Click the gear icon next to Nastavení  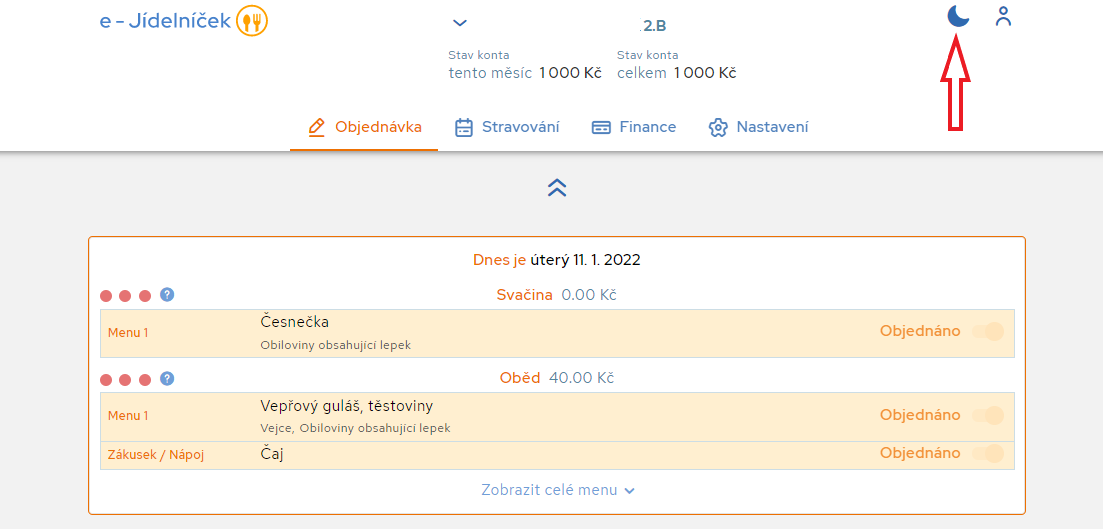pos(718,128)
